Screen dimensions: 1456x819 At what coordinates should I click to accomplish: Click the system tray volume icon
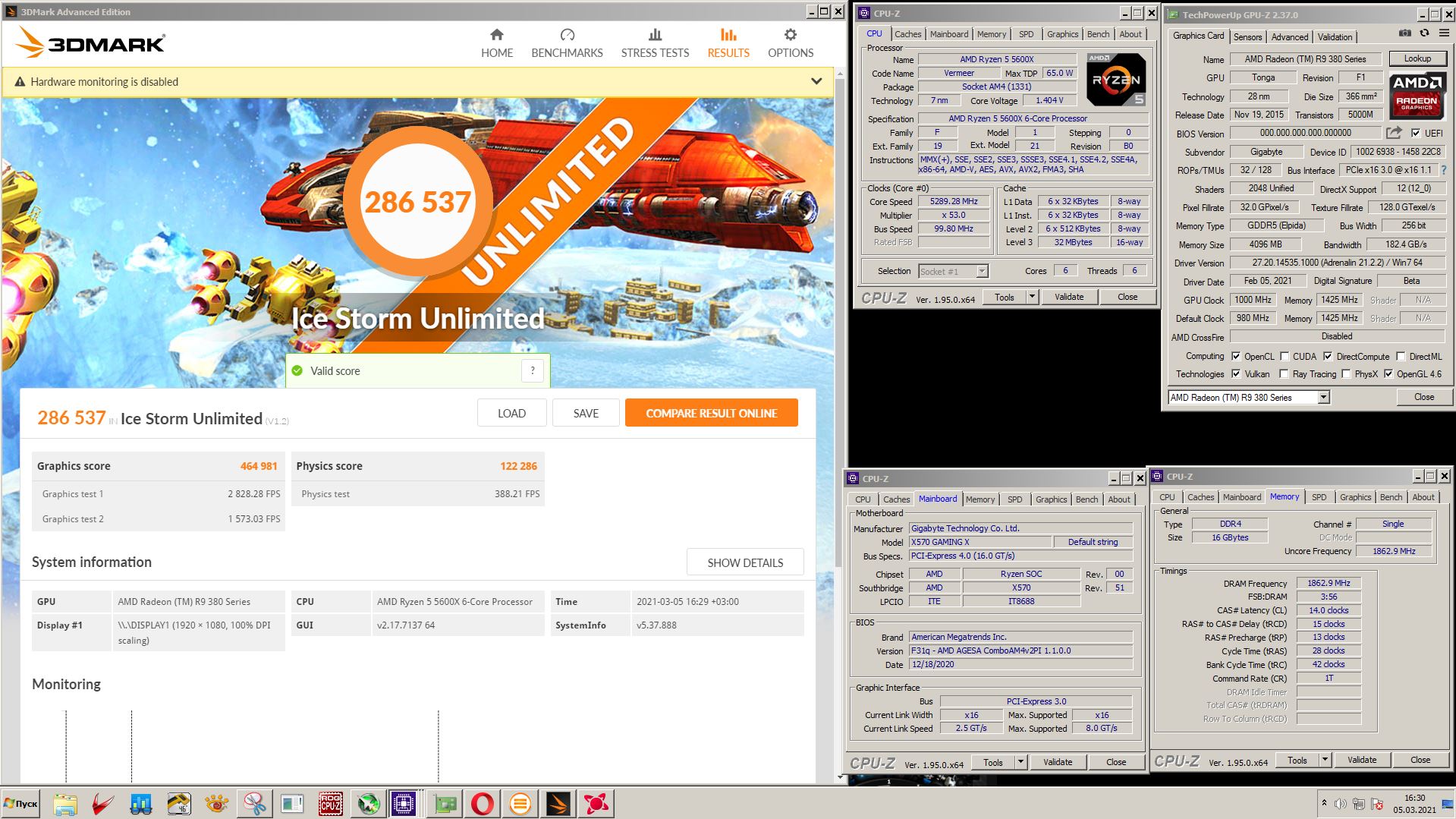coord(1341,804)
